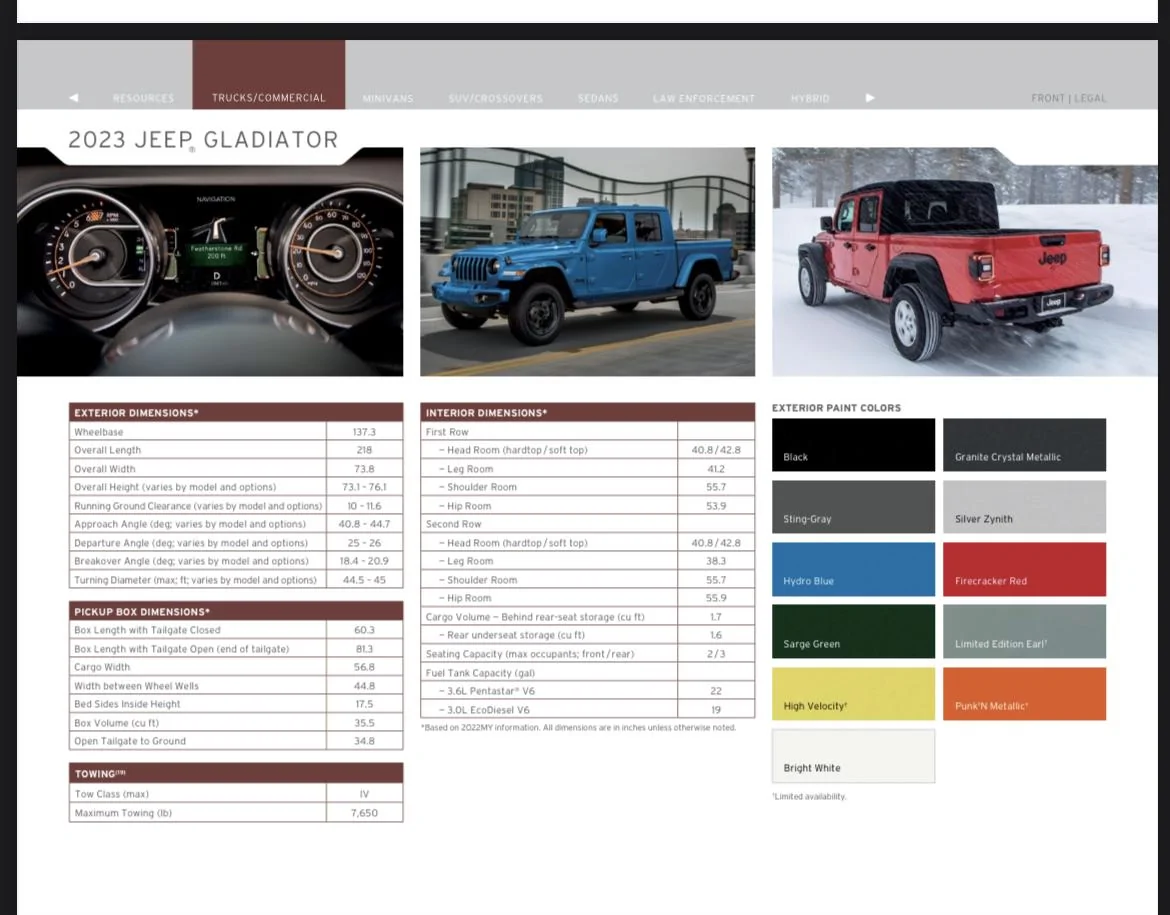Click the first row leg room value 41.2
The width and height of the screenshot is (1170, 915).
click(x=716, y=469)
